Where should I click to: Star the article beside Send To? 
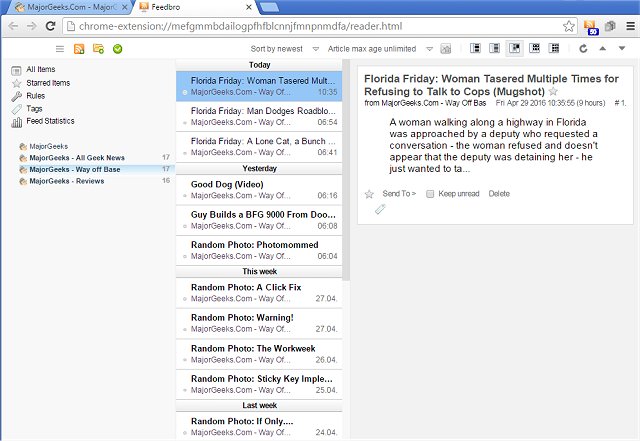[369, 194]
